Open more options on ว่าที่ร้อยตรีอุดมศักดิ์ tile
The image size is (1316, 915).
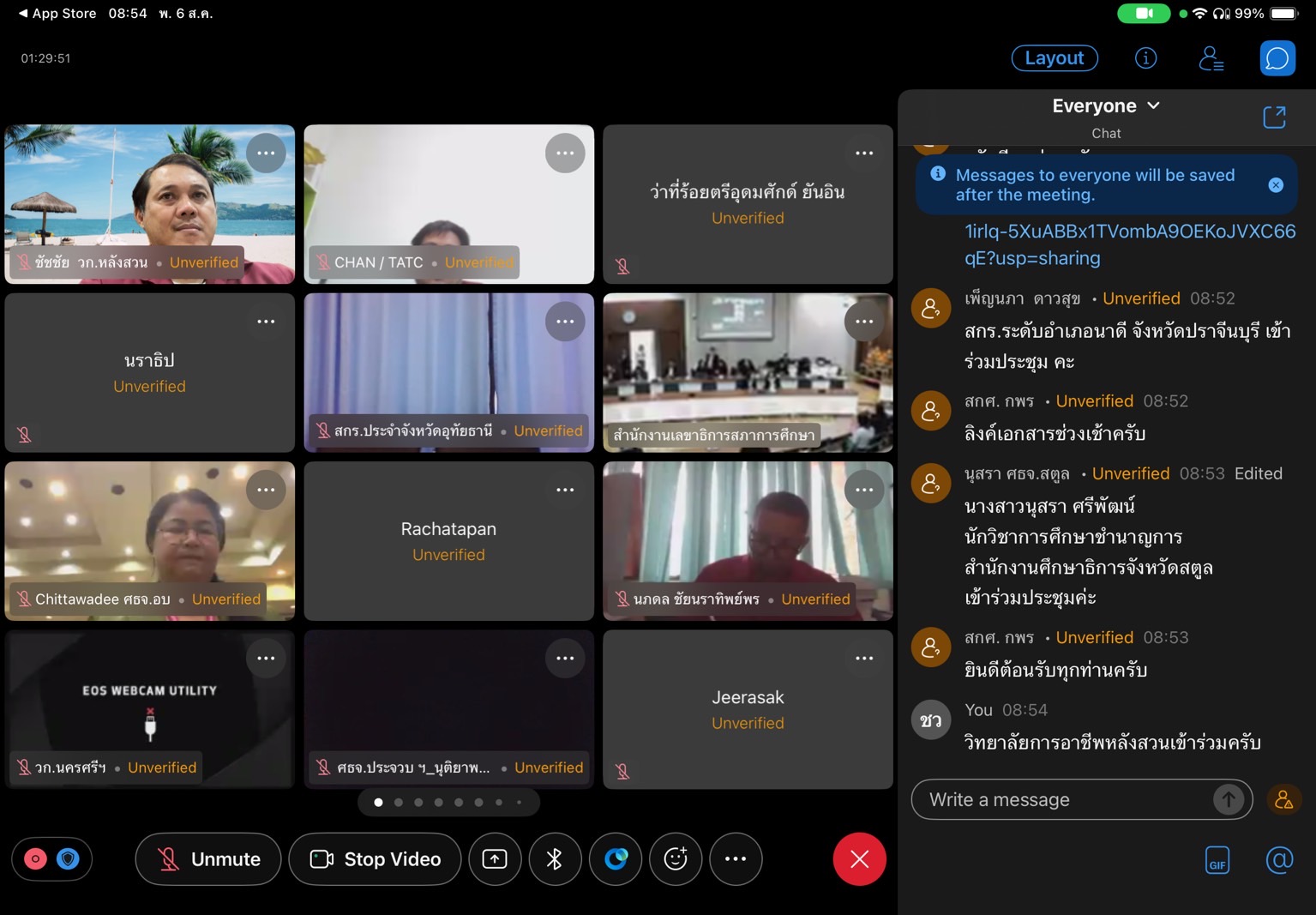pos(864,154)
